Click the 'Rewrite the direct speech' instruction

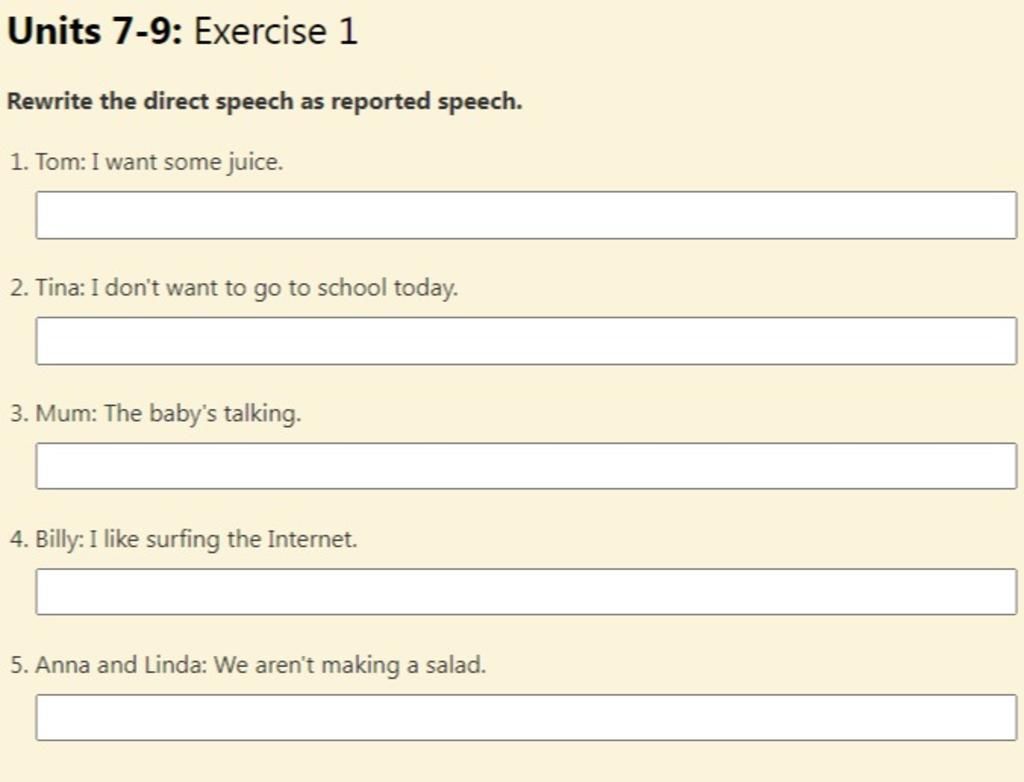coord(264,102)
